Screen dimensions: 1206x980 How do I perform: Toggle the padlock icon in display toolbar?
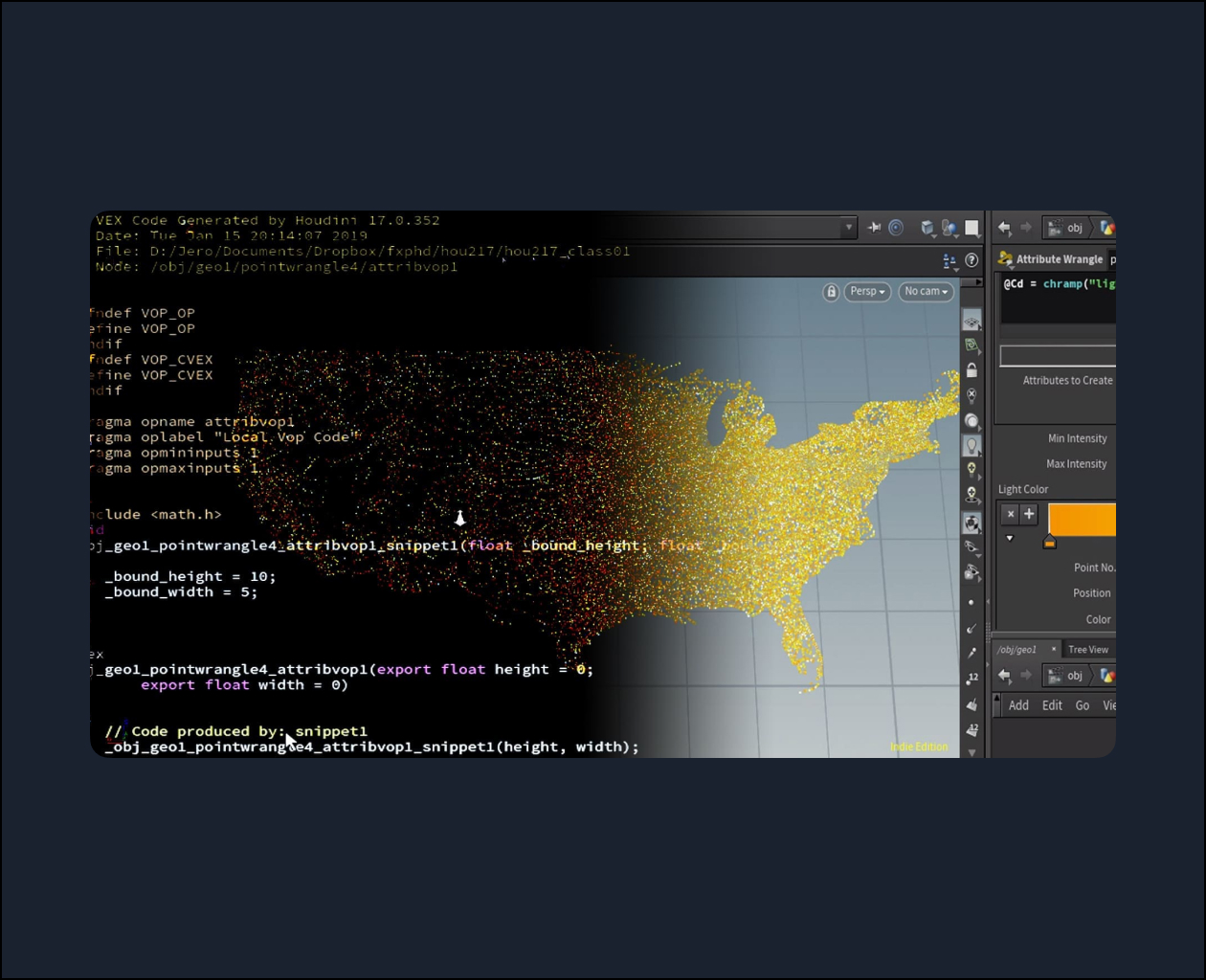[971, 370]
